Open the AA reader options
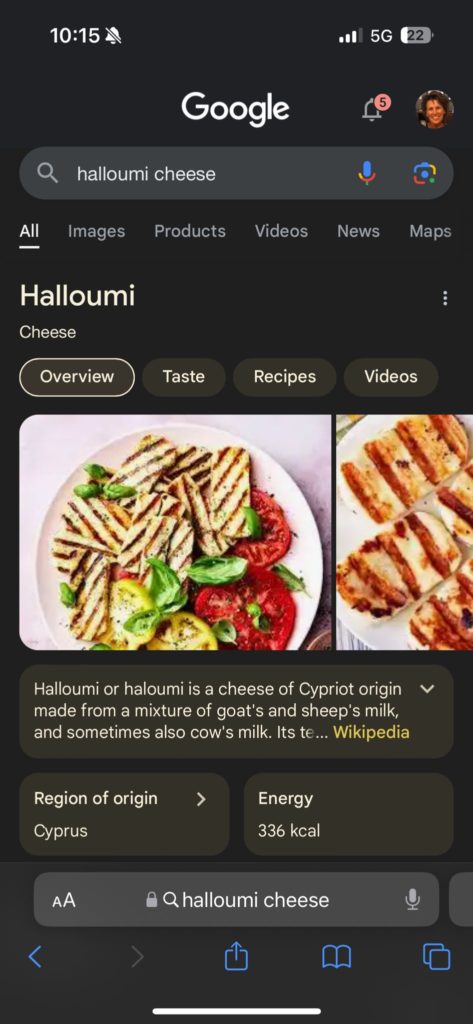Image resolution: width=473 pixels, height=1024 pixels. [x=64, y=901]
